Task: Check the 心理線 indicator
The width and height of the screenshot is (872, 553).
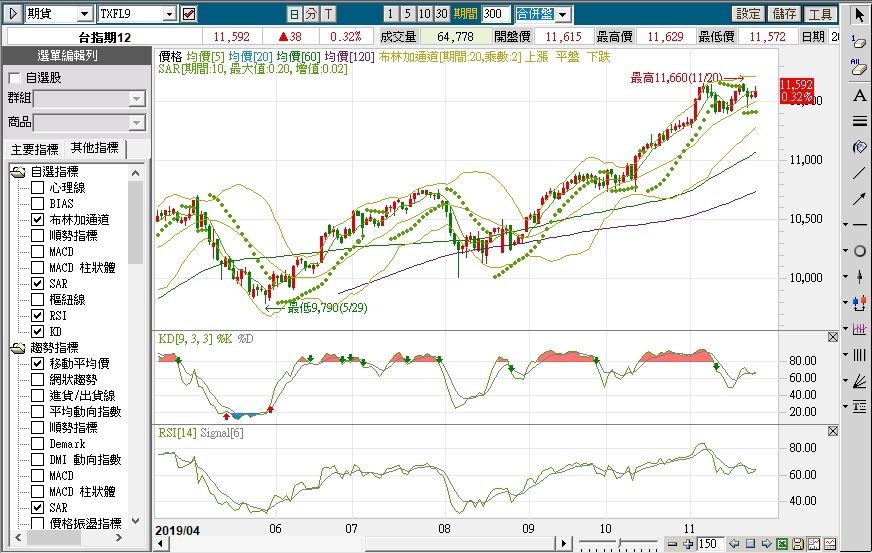Action: click(37, 187)
